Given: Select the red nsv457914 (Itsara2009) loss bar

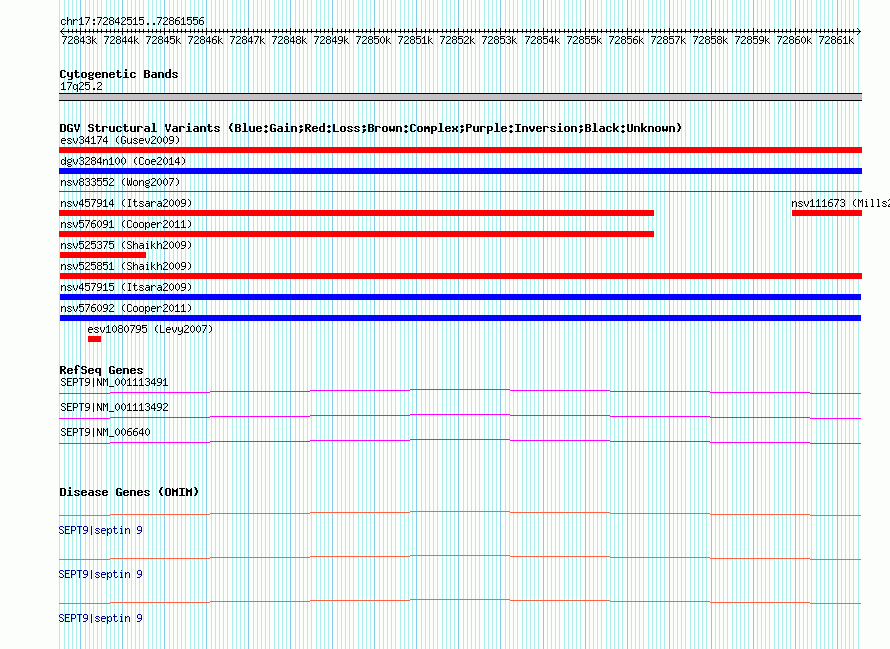Looking at the screenshot, I should pos(356,213).
